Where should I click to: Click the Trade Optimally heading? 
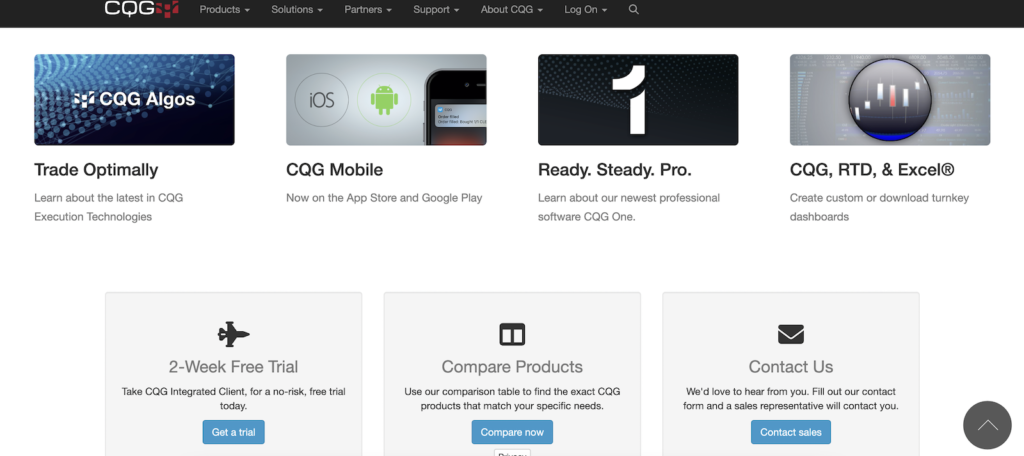point(96,170)
